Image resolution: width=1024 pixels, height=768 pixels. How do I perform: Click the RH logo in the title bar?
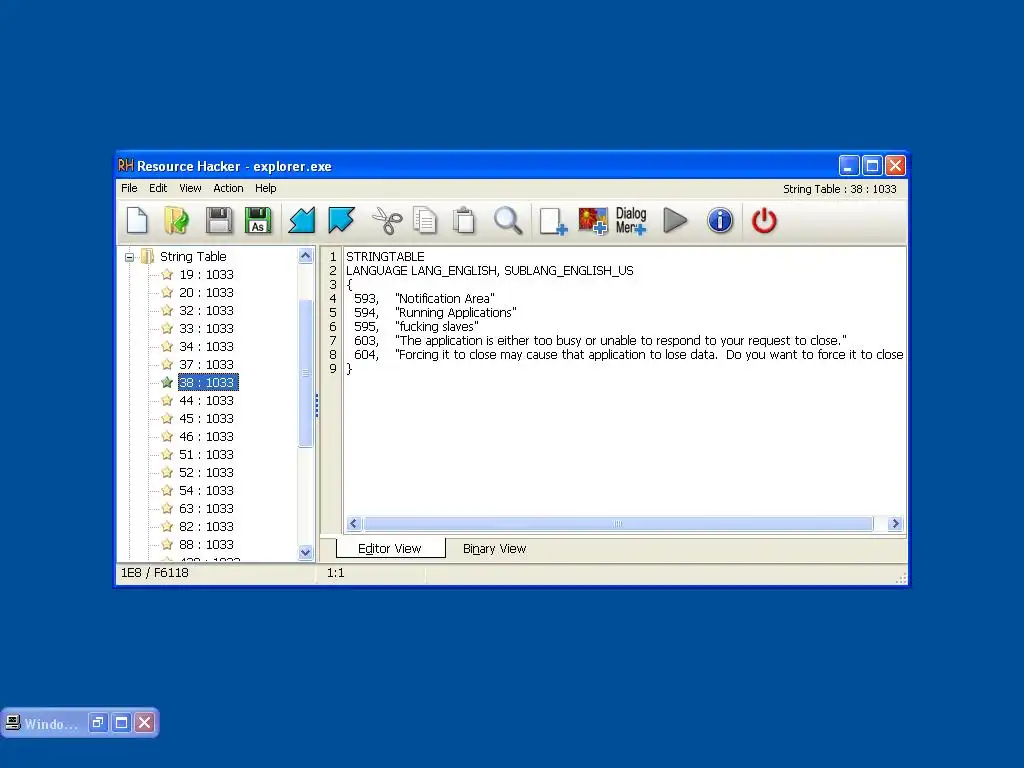(x=125, y=166)
